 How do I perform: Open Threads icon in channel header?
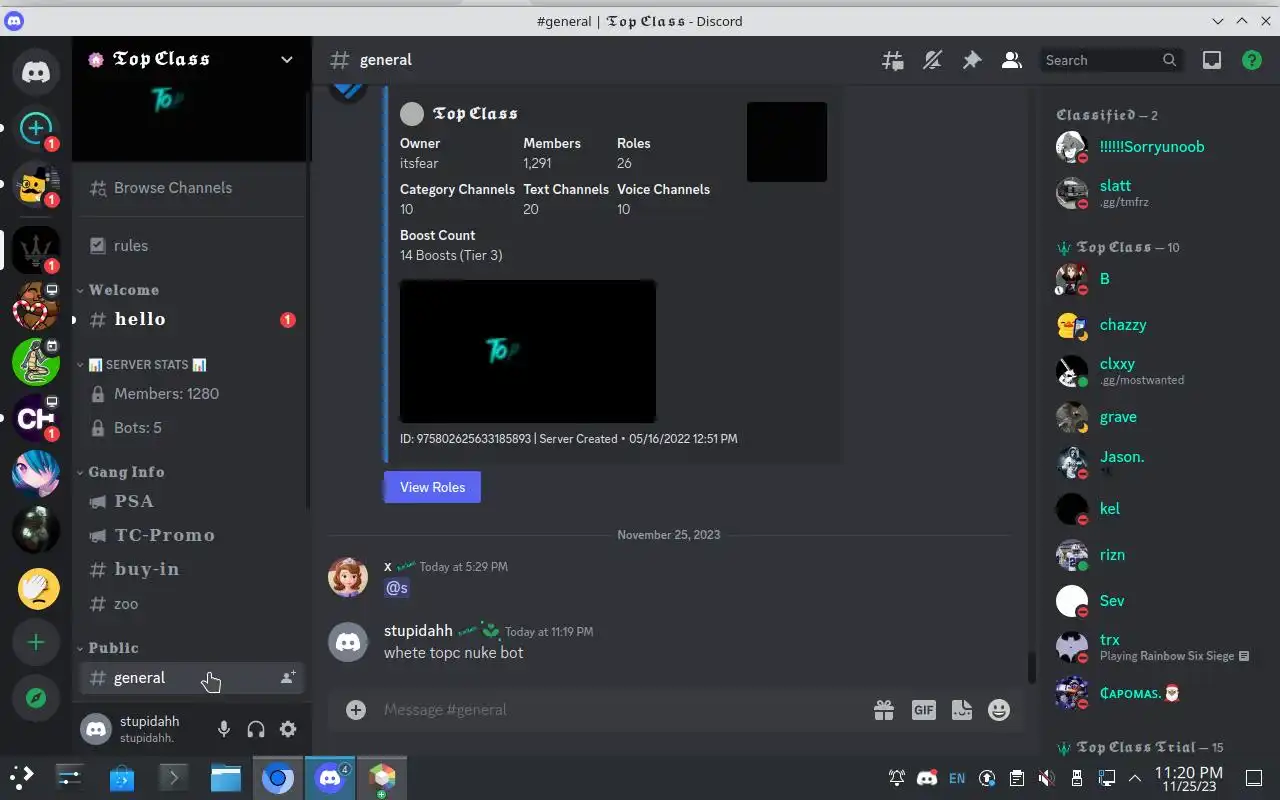892,60
